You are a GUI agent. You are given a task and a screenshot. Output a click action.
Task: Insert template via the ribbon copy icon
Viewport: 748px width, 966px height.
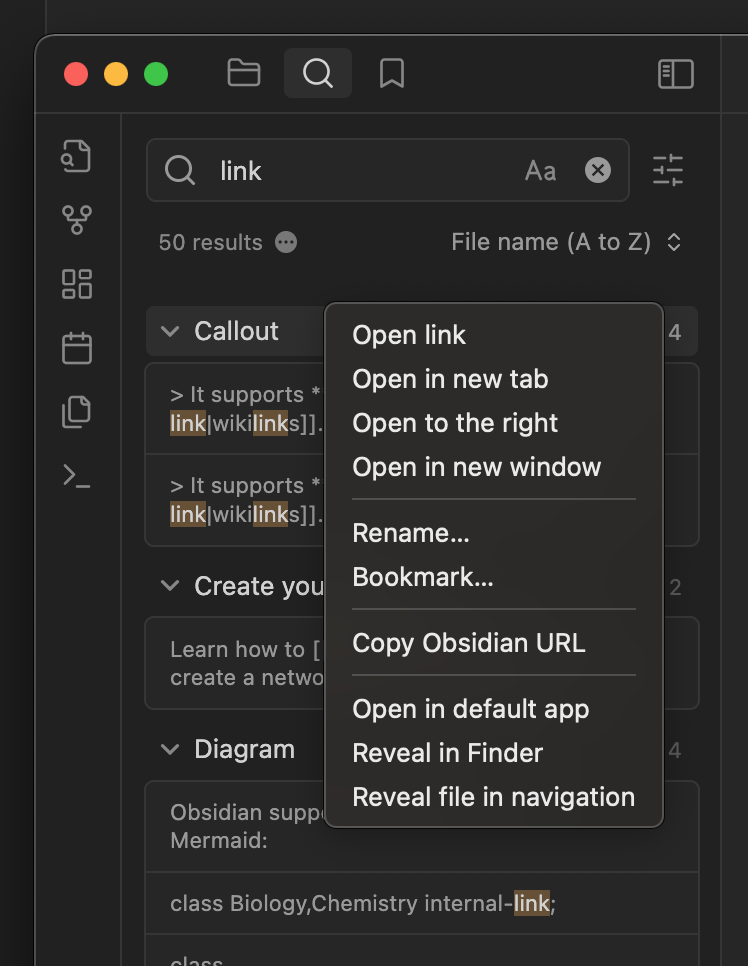(76, 412)
